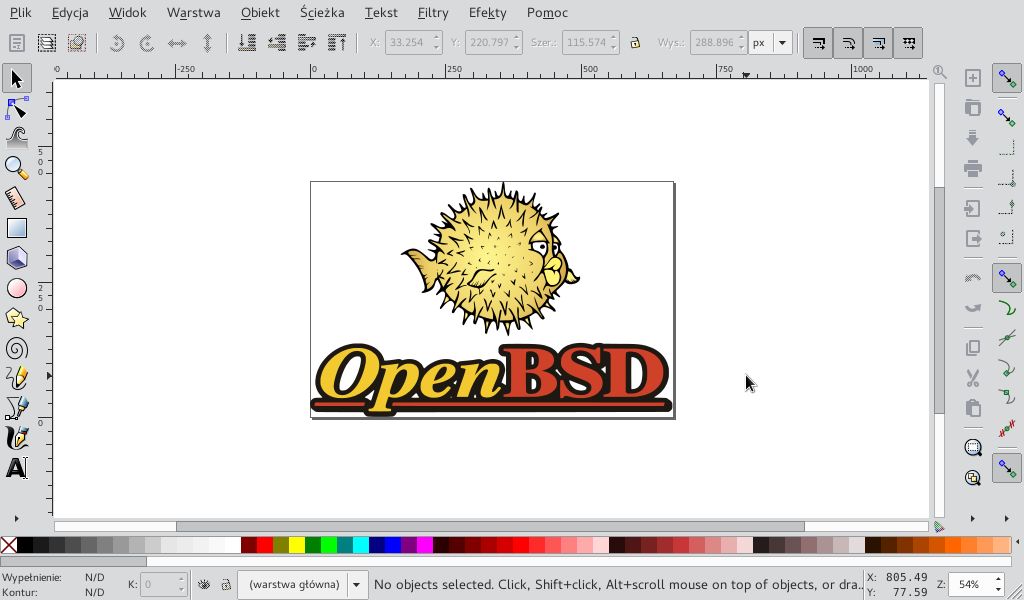Lower selection to bottom icon

coord(246,43)
